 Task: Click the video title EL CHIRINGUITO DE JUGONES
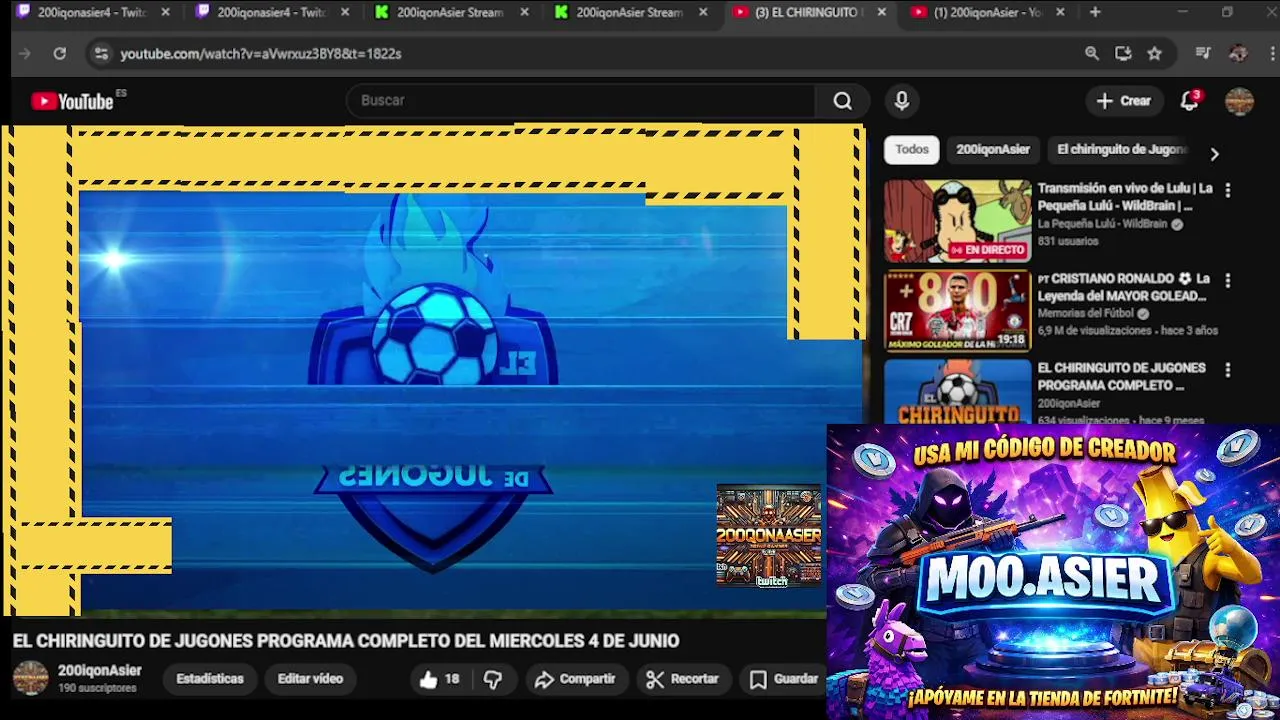coord(346,641)
